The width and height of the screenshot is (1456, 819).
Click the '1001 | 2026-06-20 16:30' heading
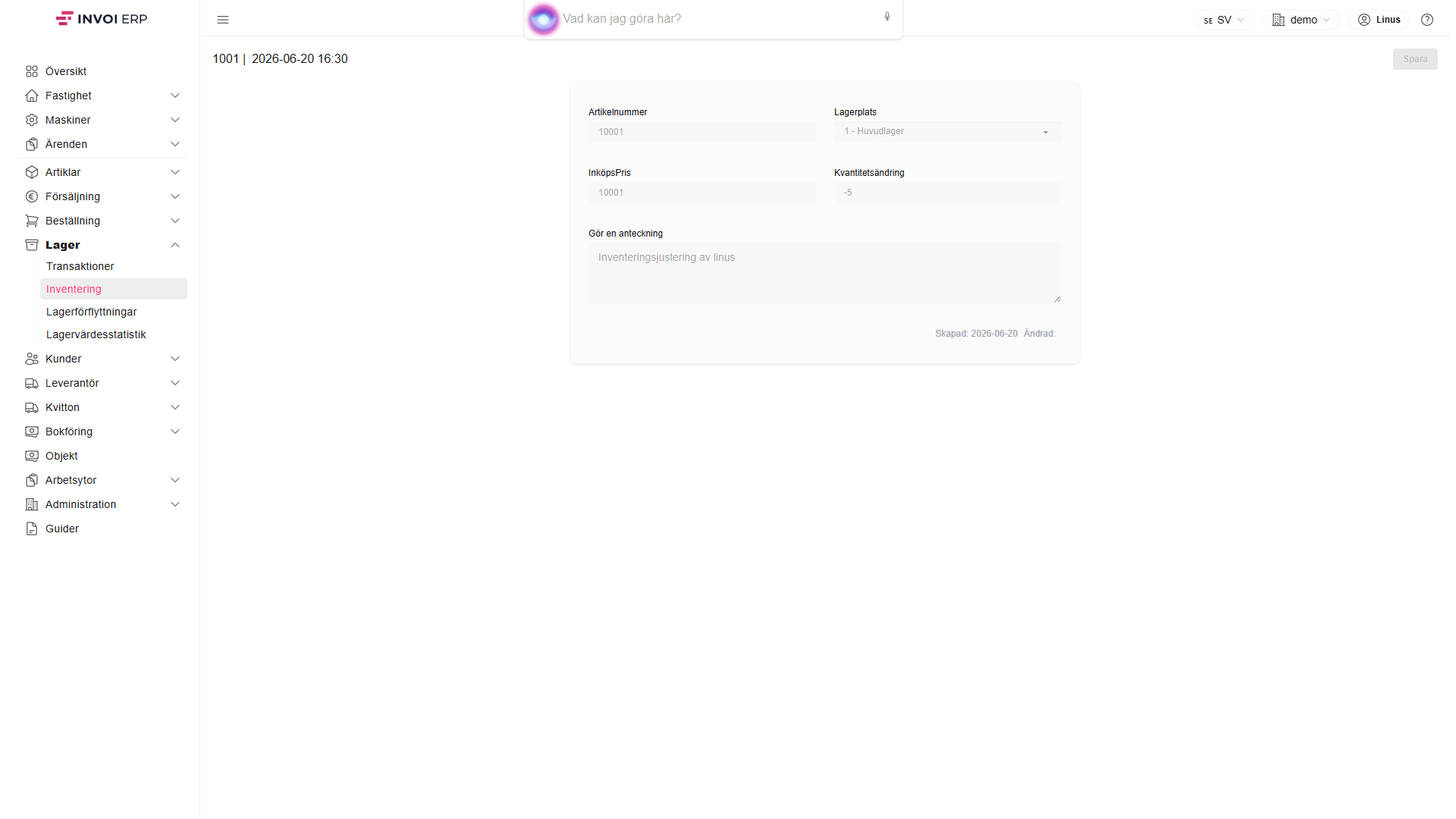point(281,59)
